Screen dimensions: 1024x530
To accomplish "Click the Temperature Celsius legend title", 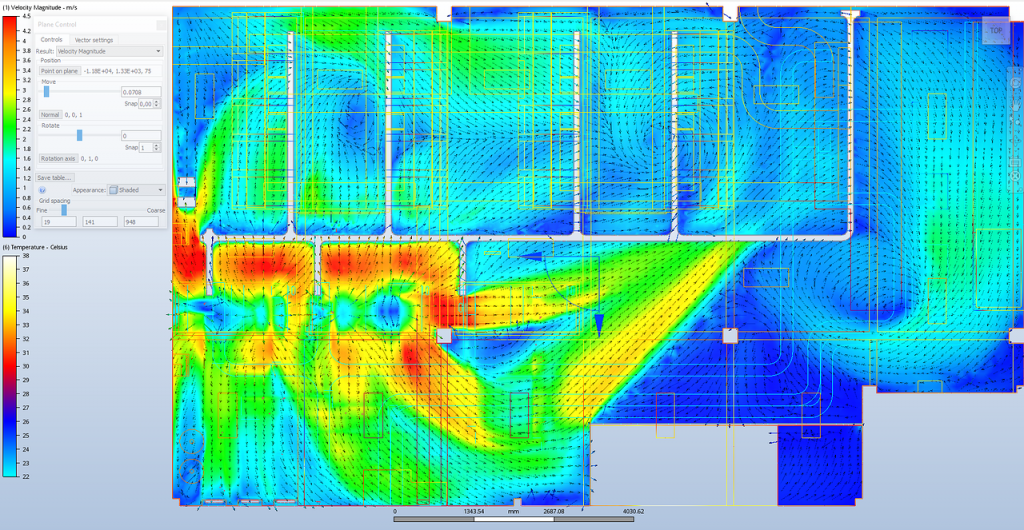I will pyautogui.click(x=36, y=247).
